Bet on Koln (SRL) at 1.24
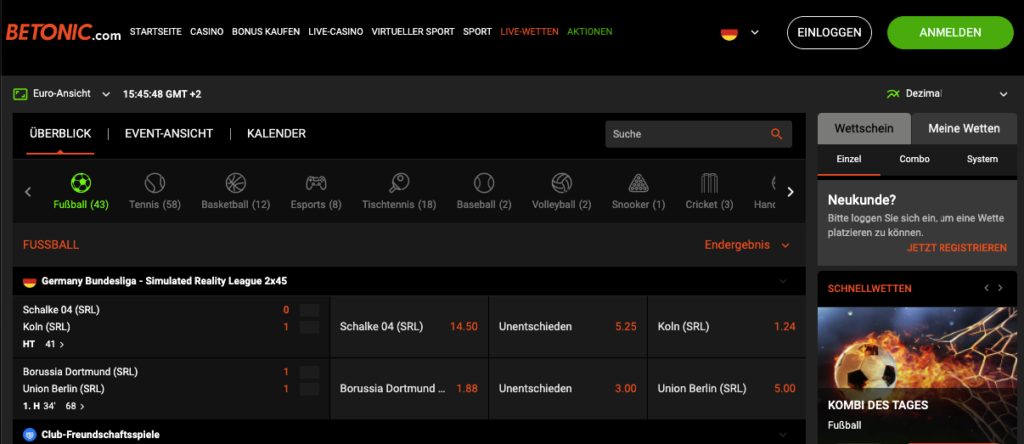Viewport: 1024px width, 444px height. point(726,326)
